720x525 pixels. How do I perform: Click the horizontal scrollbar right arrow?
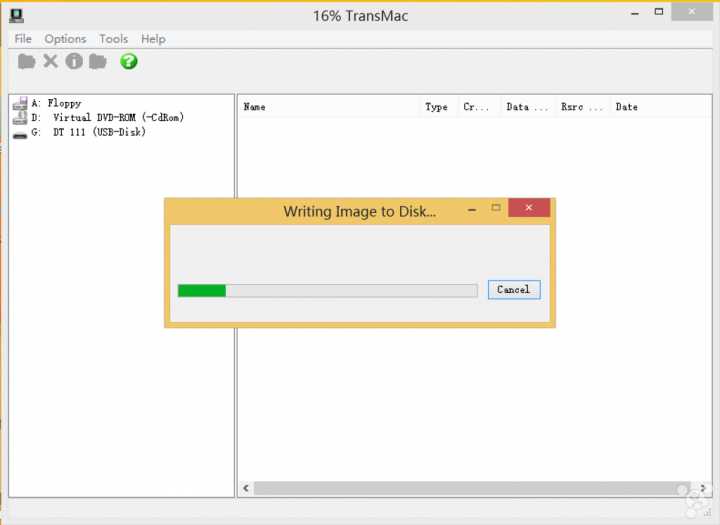click(703, 488)
